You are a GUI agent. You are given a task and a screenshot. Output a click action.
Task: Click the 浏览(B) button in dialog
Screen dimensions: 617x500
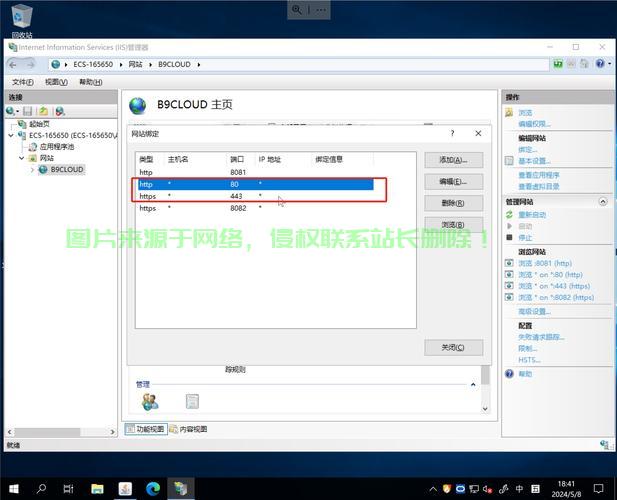pos(453,224)
